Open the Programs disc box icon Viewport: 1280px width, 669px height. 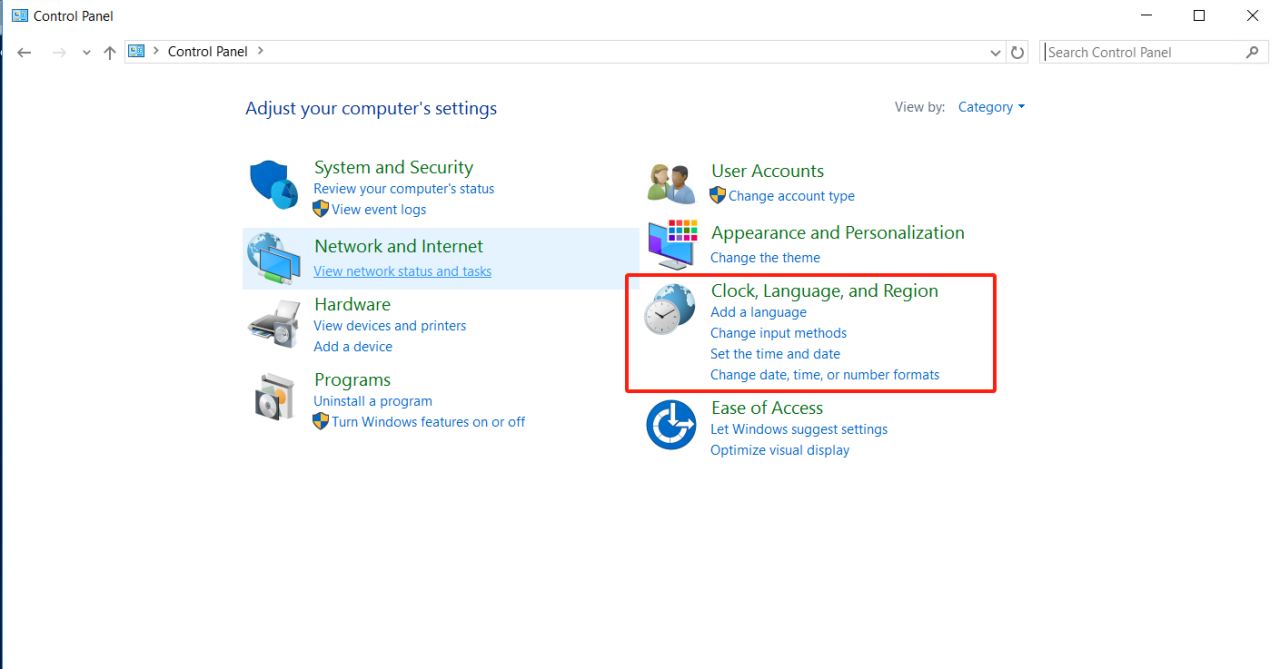coord(274,398)
